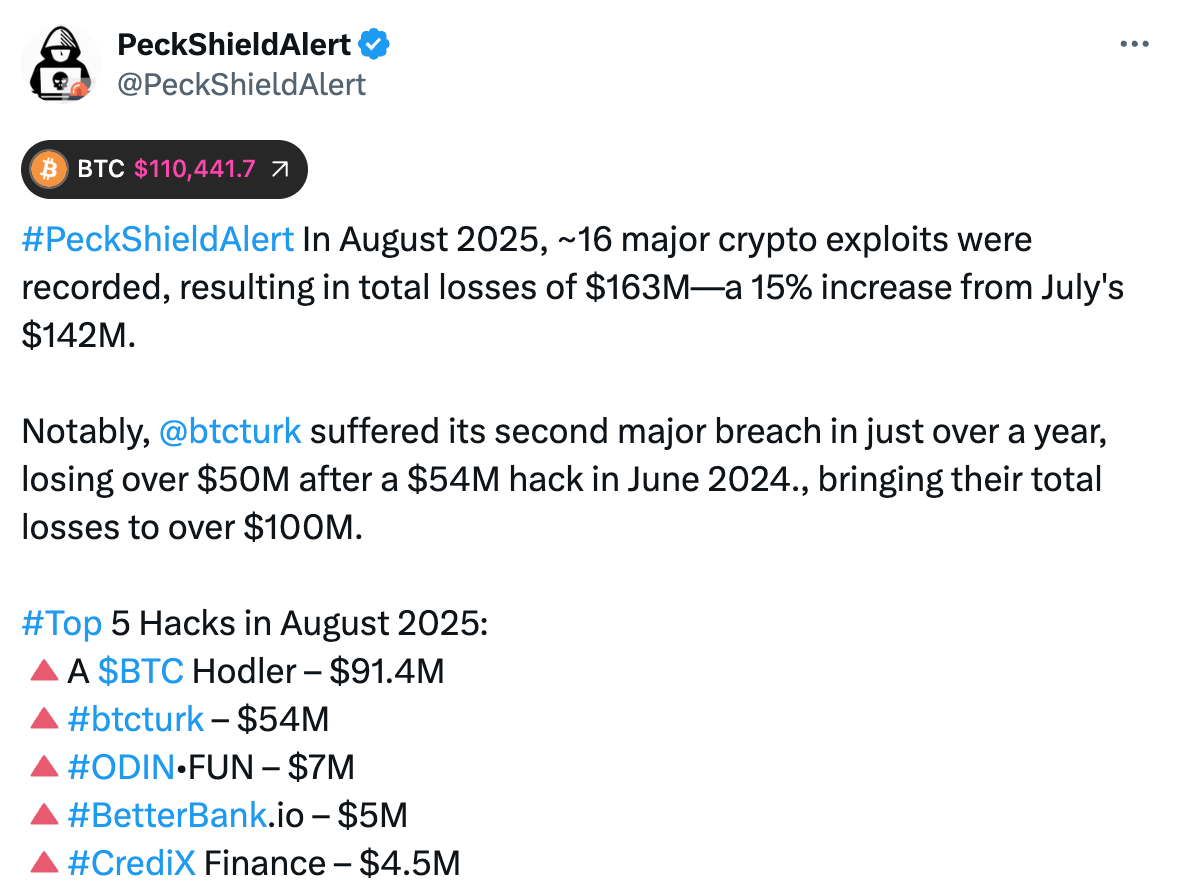Open the $BTC cashtag link

click(141, 671)
